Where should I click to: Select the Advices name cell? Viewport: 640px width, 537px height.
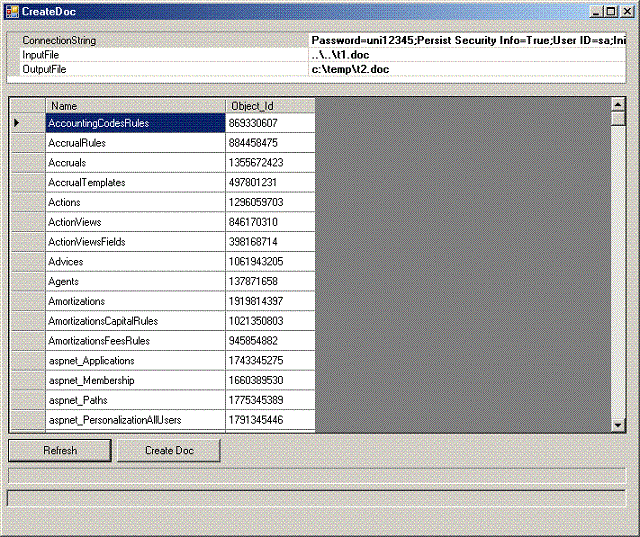(136, 262)
